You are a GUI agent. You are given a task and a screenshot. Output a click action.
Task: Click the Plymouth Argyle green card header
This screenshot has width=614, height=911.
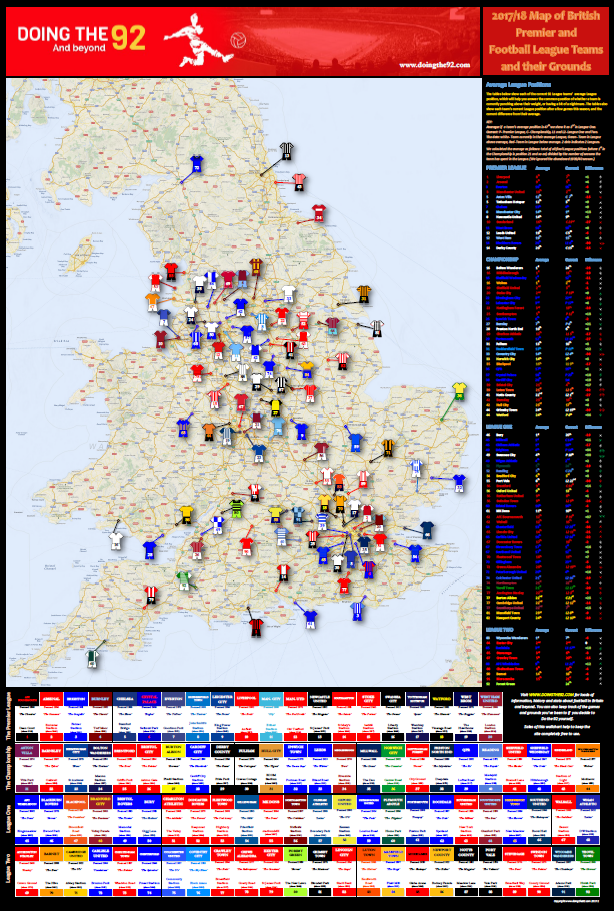[393, 802]
